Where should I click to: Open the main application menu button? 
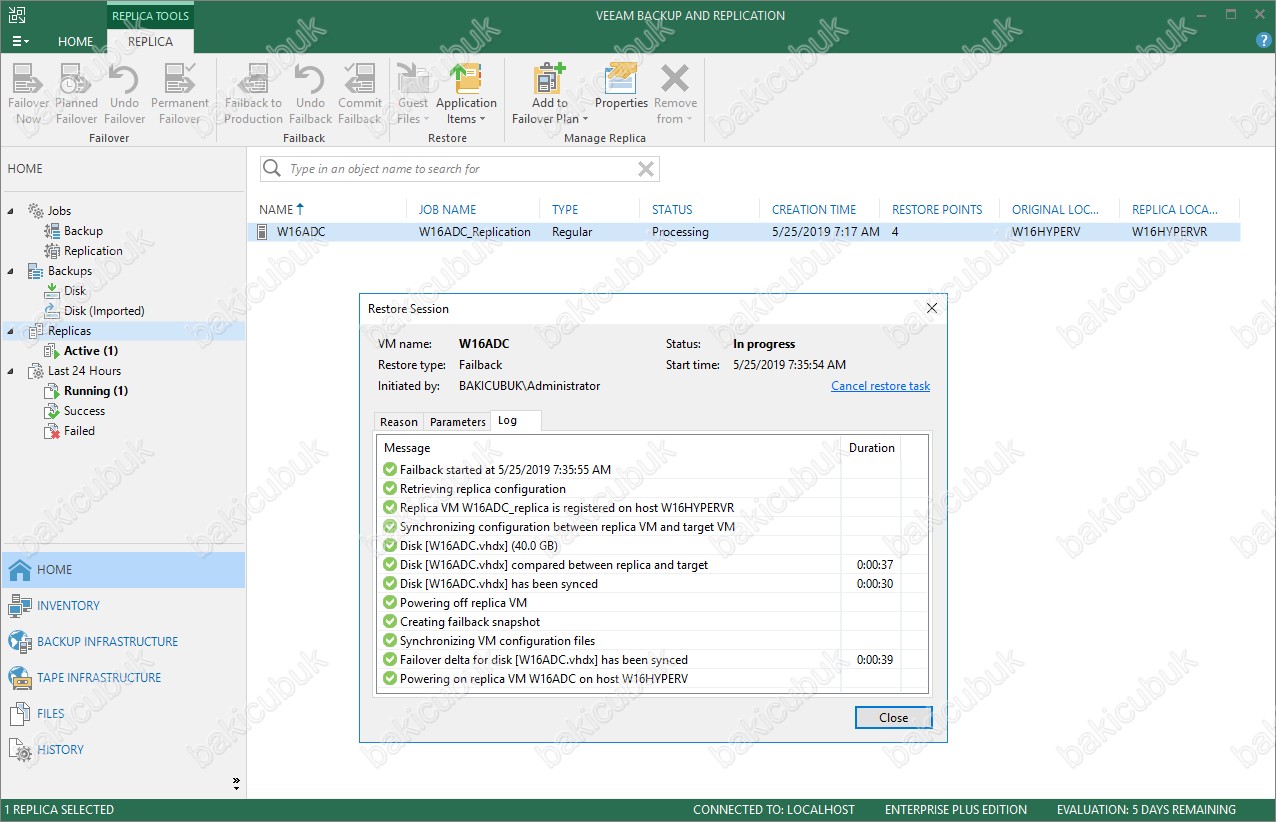pyautogui.click(x=20, y=41)
